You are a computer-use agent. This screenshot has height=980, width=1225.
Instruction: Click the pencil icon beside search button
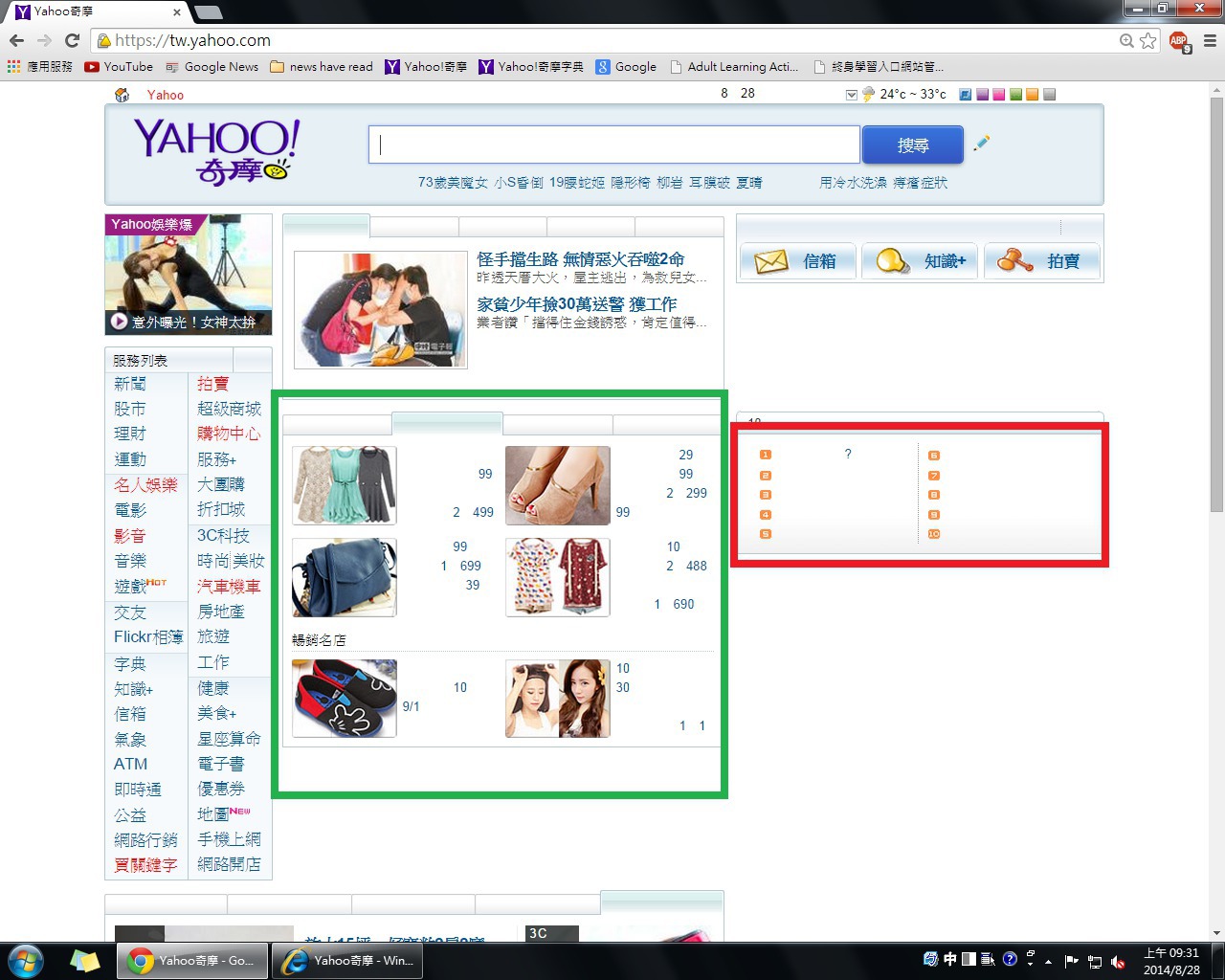(x=981, y=144)
